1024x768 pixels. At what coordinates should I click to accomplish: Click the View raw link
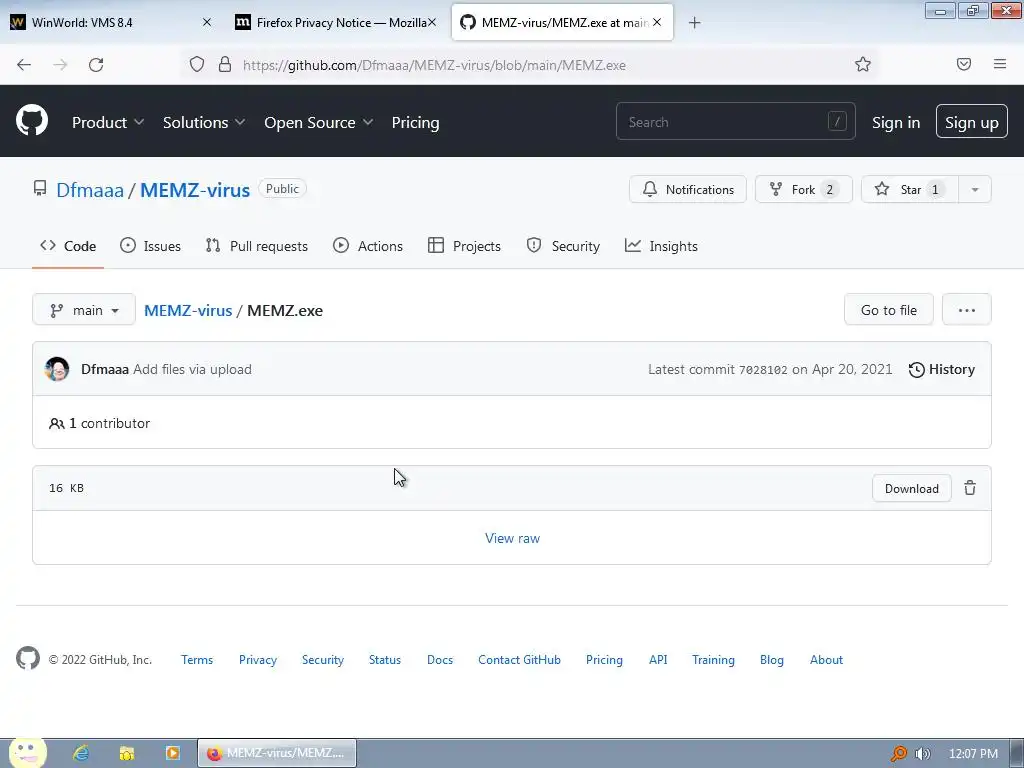[512, 538]
